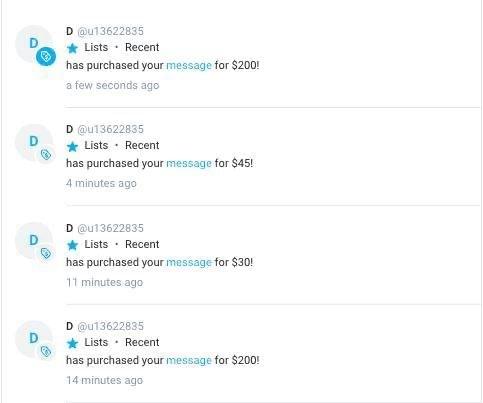
Task: Open D avatar in the 11 minutes ago notification
Action: pos(33,240)
